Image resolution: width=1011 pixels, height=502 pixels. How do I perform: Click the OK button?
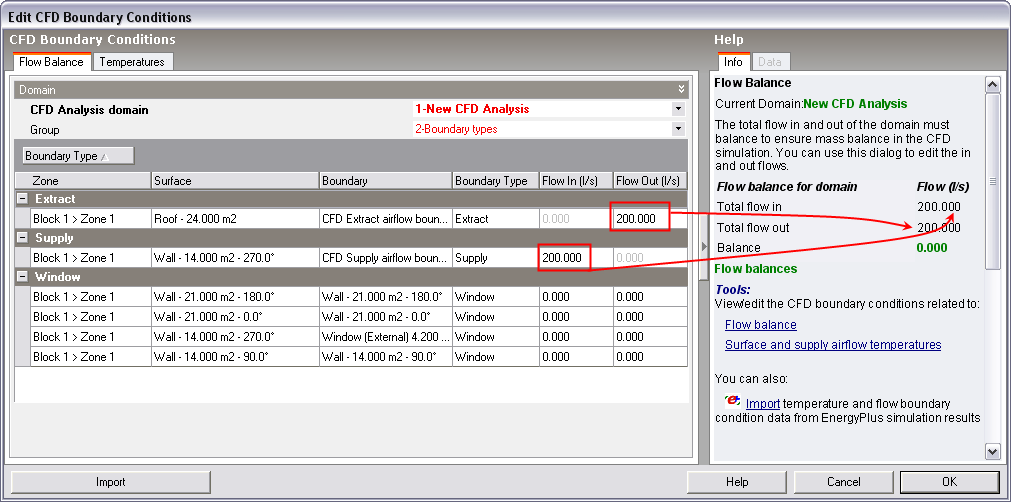pyautogui.click(x=949, y=482)
